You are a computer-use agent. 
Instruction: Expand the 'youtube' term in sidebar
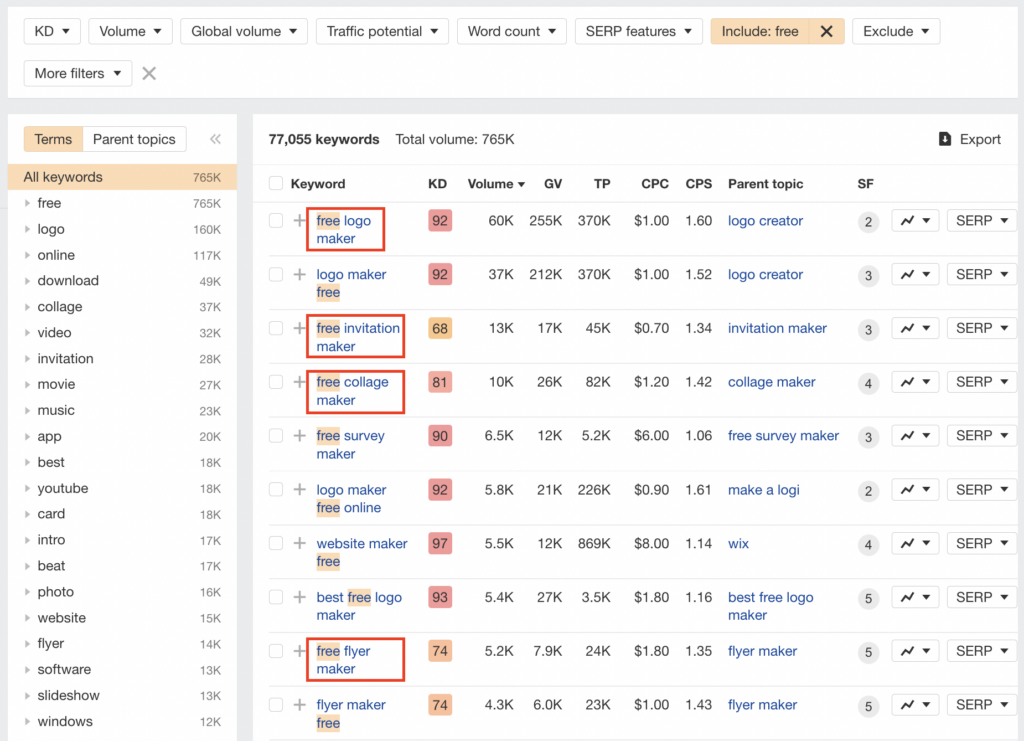pyautogui.click(x=27, y=488)
